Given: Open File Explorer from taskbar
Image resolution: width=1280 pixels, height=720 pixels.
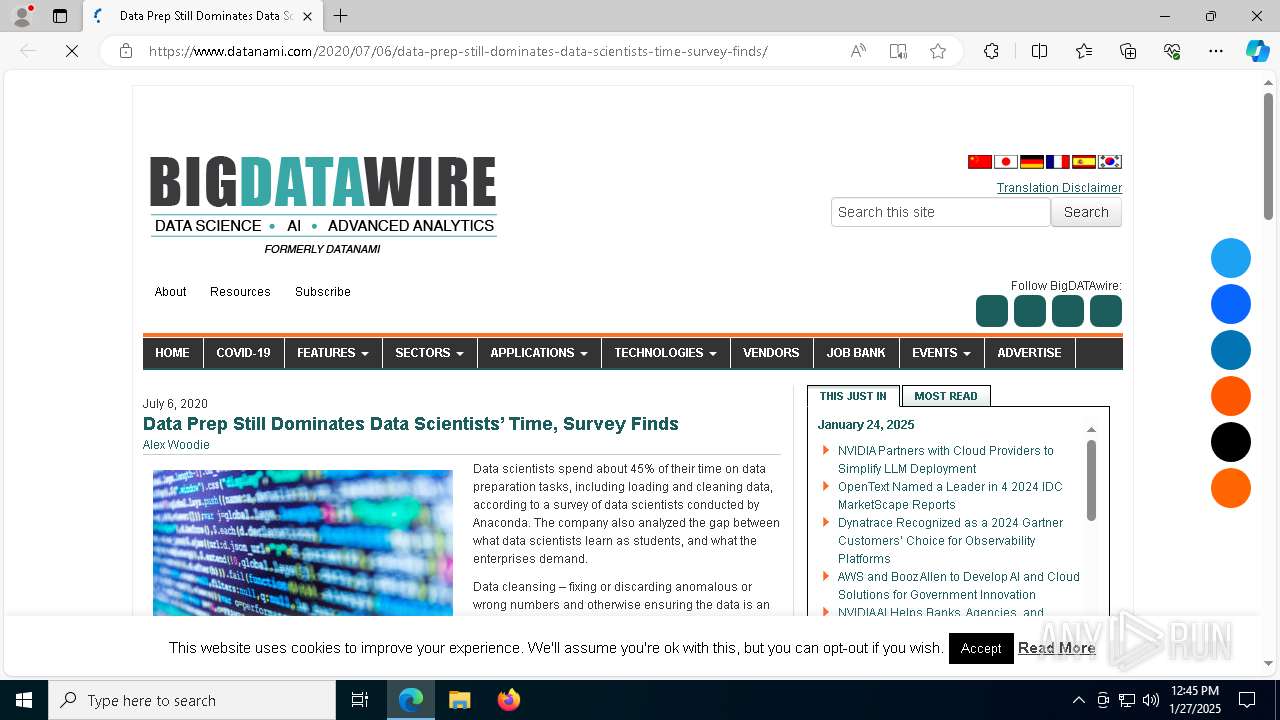Looking at the screenshot, I should pos(459,700).
